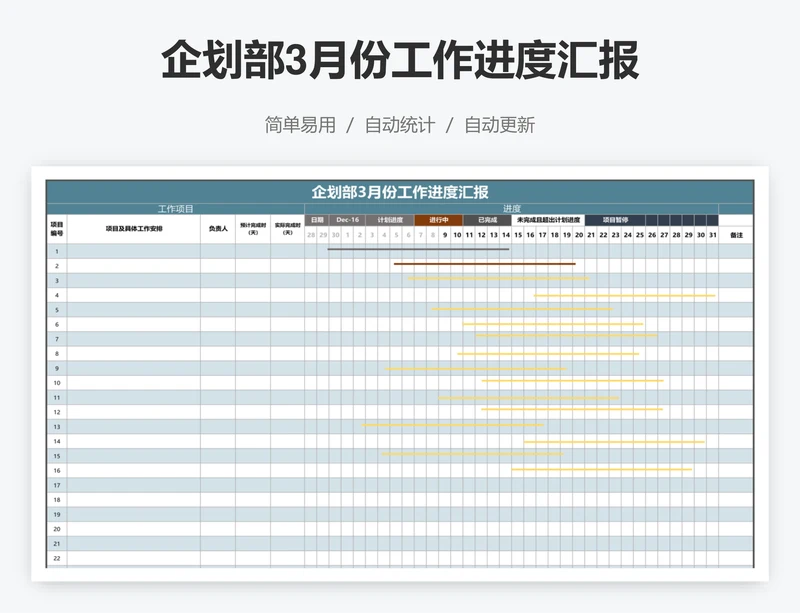Click the 备注 cell in row 3
Screen dimensions: 800x613
pos(736,280)
